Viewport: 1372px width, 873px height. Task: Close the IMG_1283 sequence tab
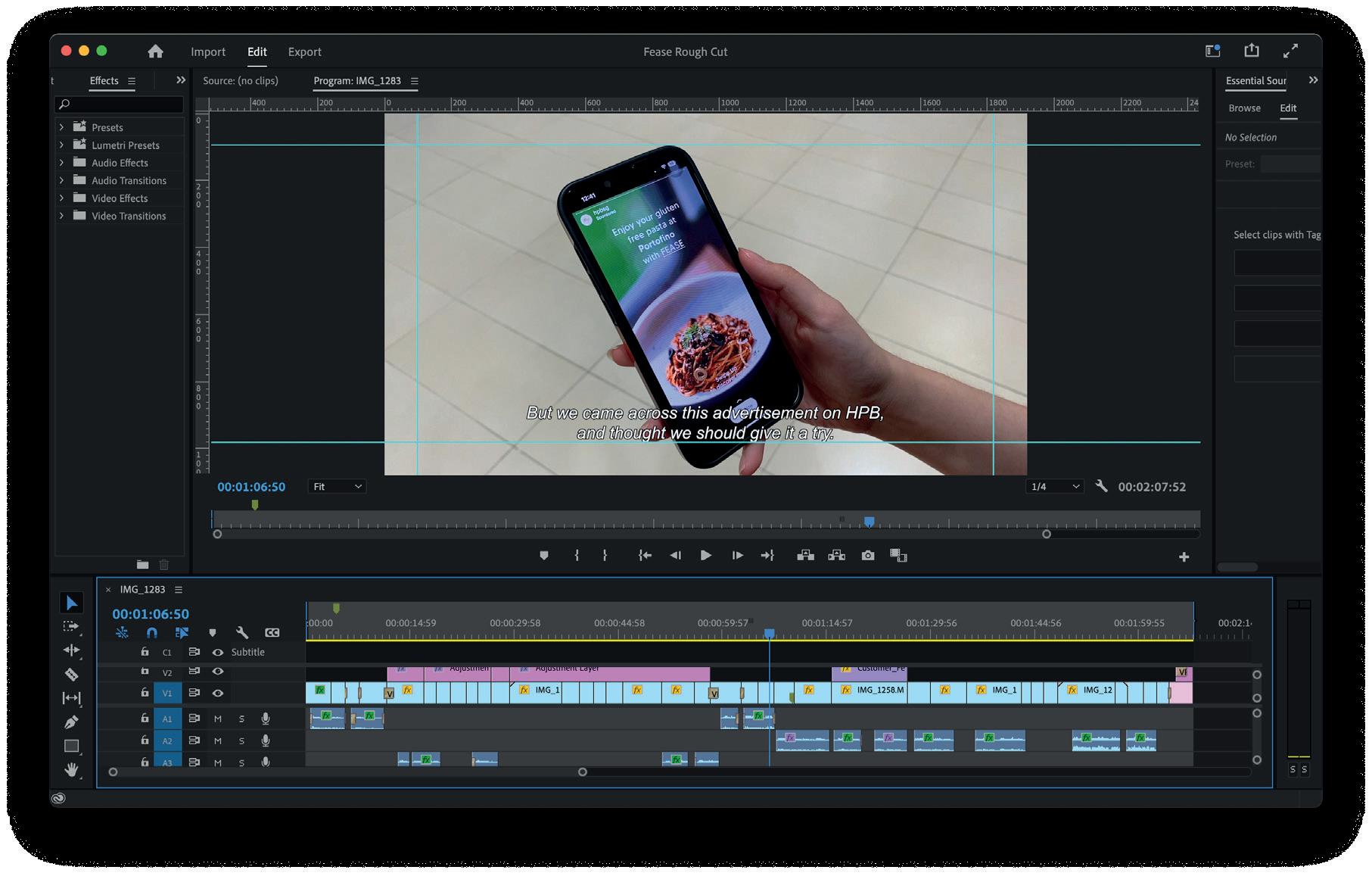point(108,589)
